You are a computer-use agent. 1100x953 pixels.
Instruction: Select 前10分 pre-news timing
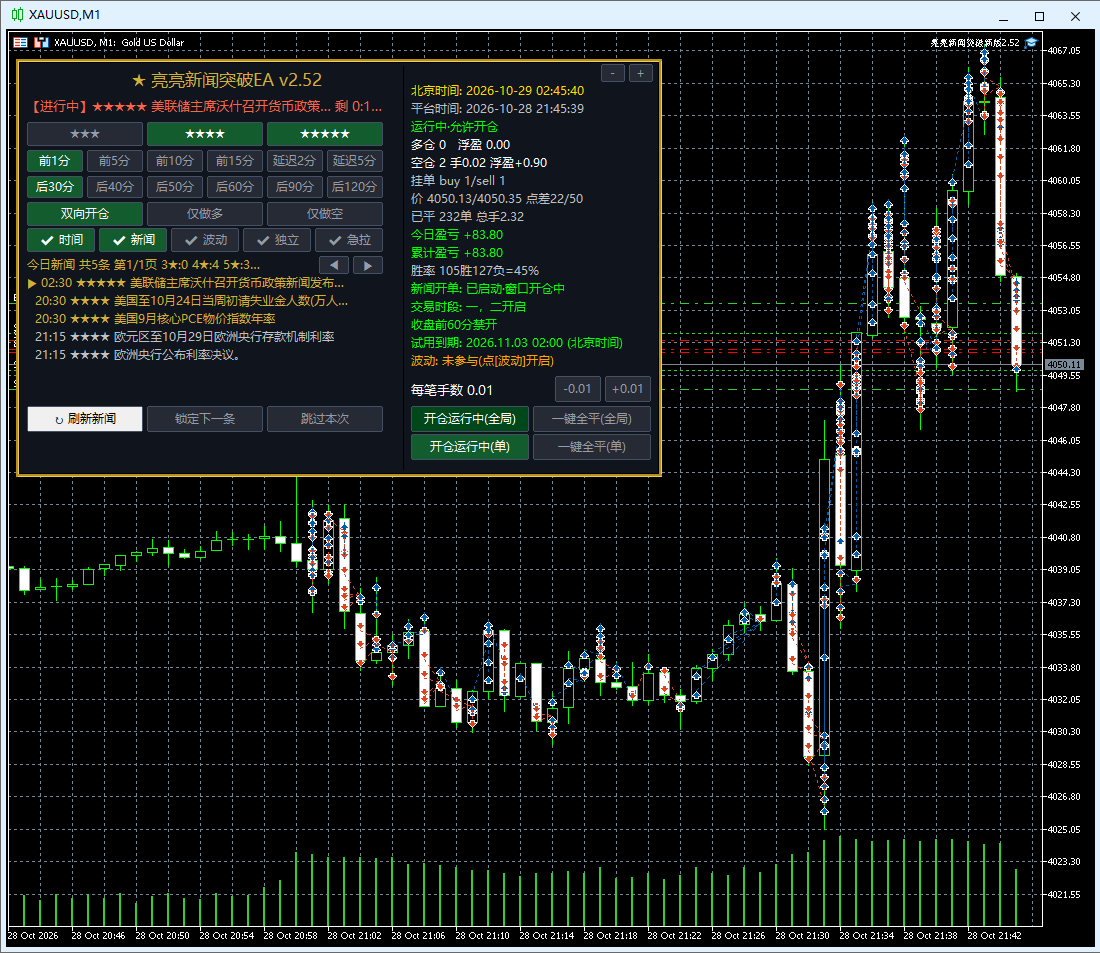tap(175, 161)
